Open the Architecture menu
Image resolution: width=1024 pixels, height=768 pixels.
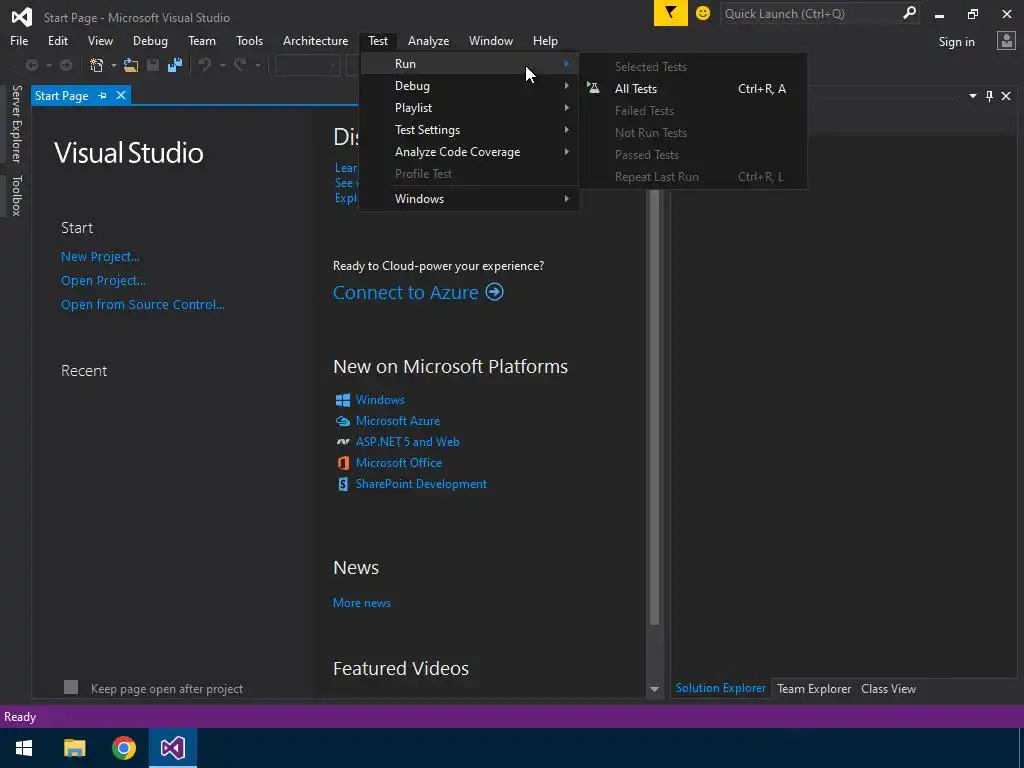(x=315, y=41)
